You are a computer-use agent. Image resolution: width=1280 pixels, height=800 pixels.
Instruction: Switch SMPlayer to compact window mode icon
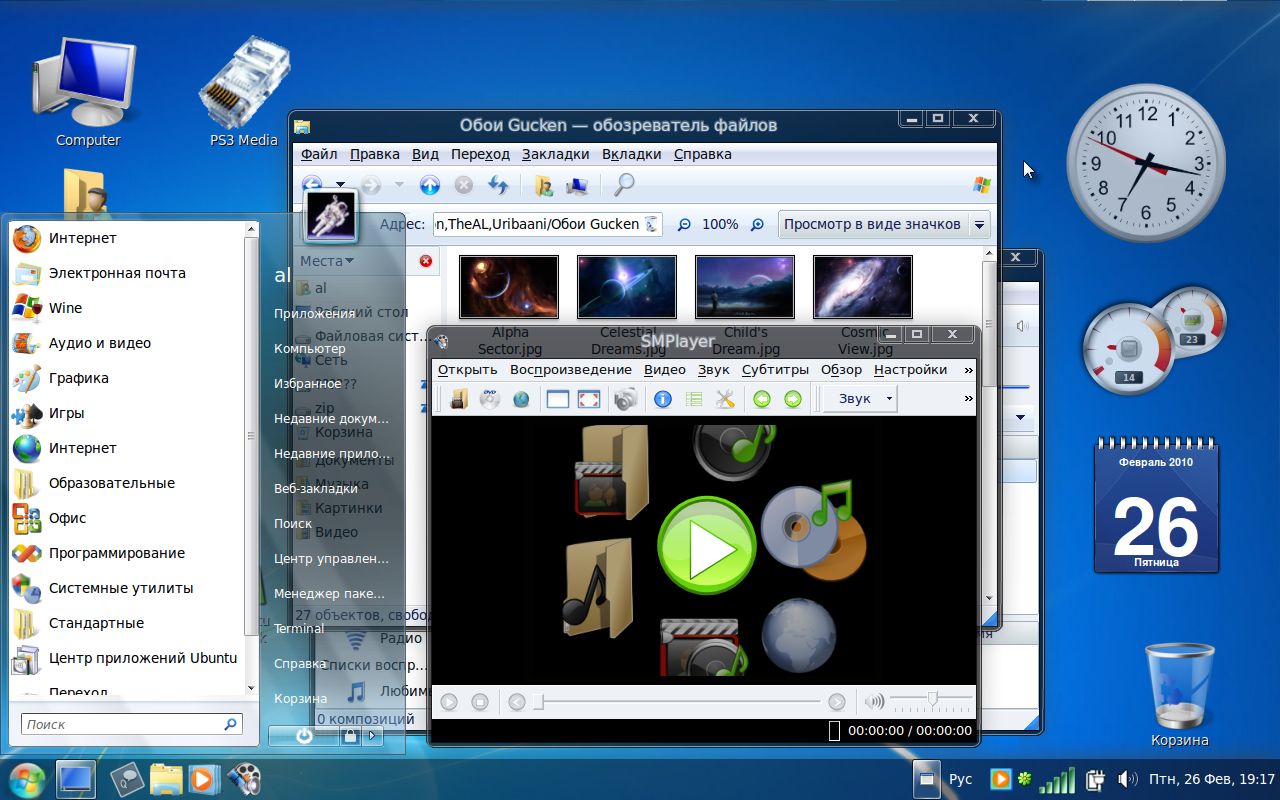[x=557, y=399]
